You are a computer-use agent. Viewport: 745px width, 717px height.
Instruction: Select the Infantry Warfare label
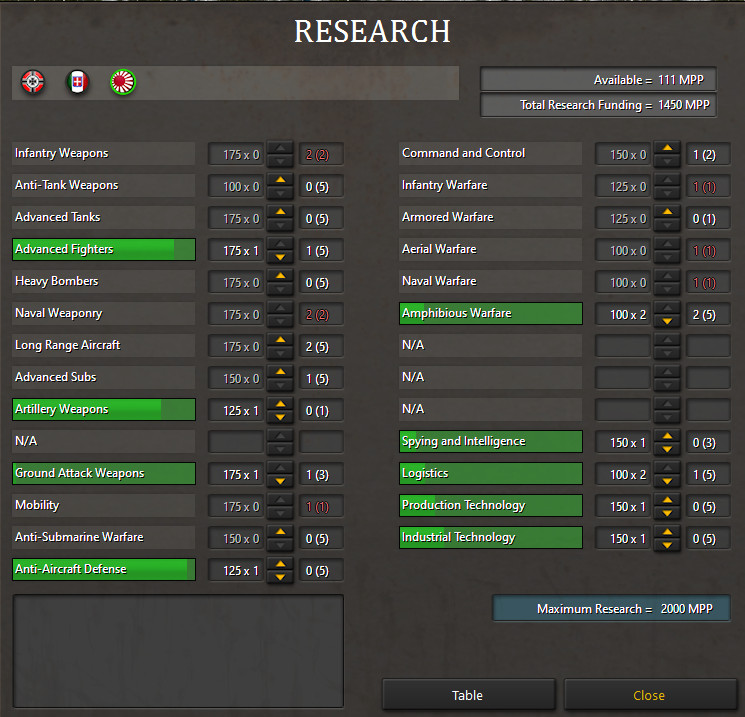pyautogui.click(x=491, y=185)
